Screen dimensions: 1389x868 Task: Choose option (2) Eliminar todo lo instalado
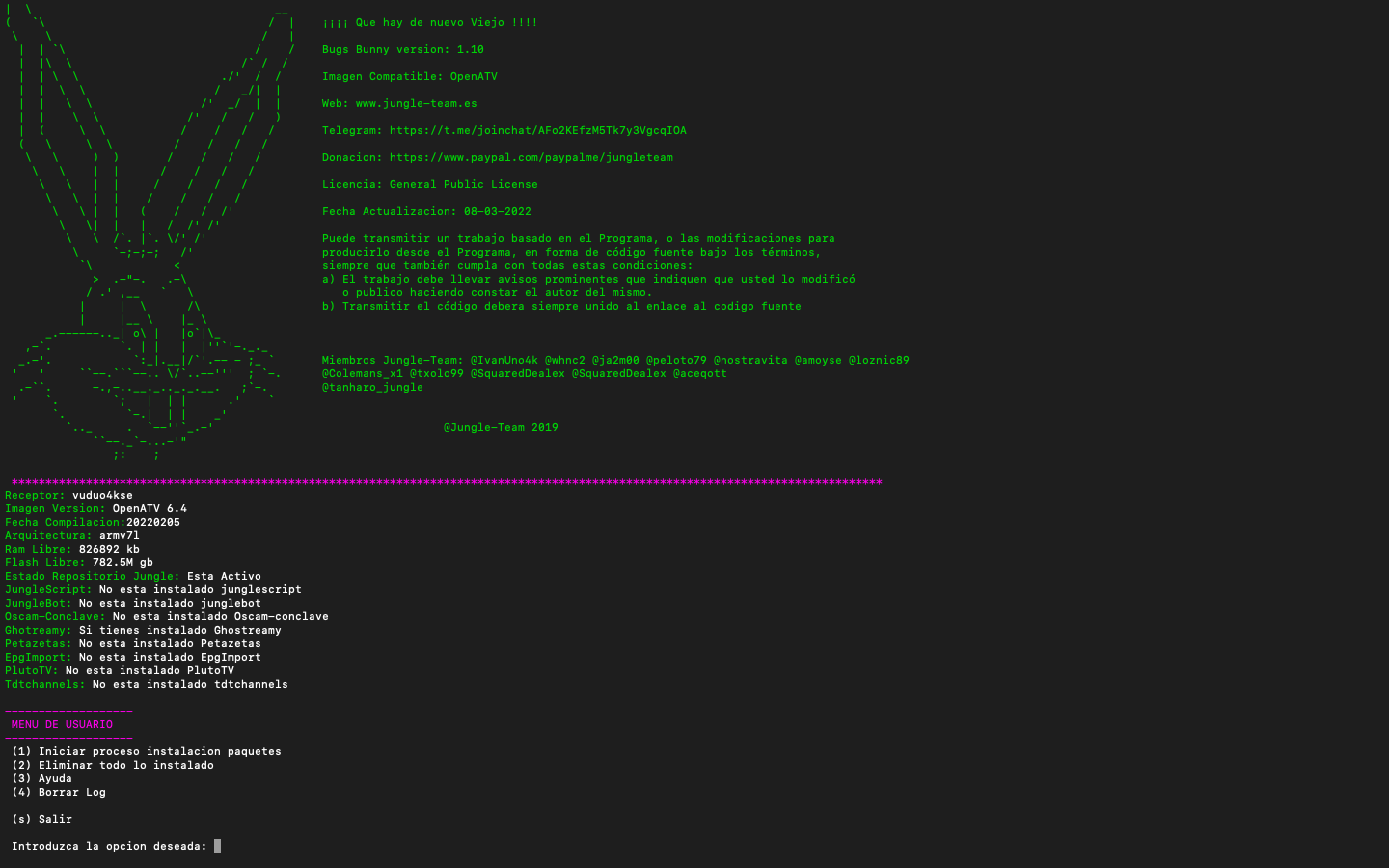[113, 765]
